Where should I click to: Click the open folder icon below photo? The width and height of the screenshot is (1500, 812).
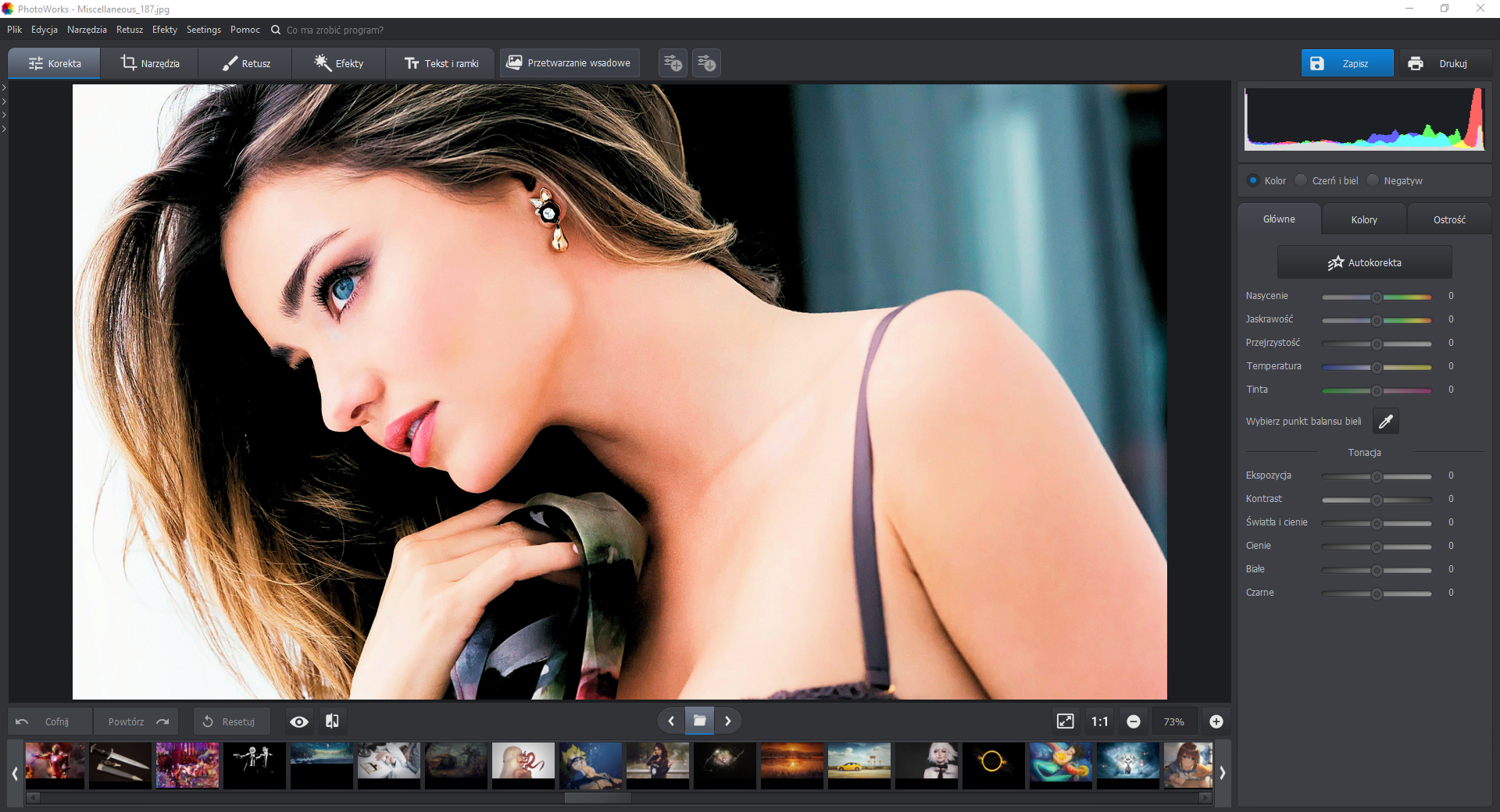(x=700, y=721)
